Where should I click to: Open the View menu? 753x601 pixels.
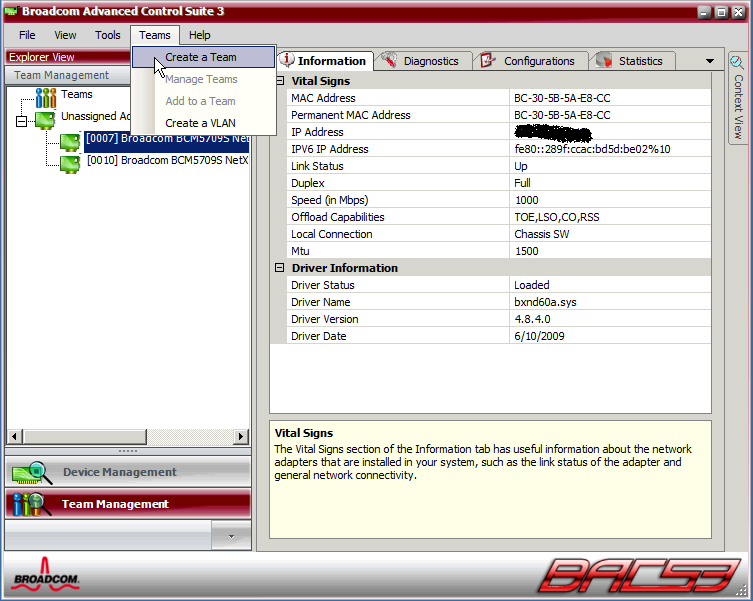tap(65, 35)
